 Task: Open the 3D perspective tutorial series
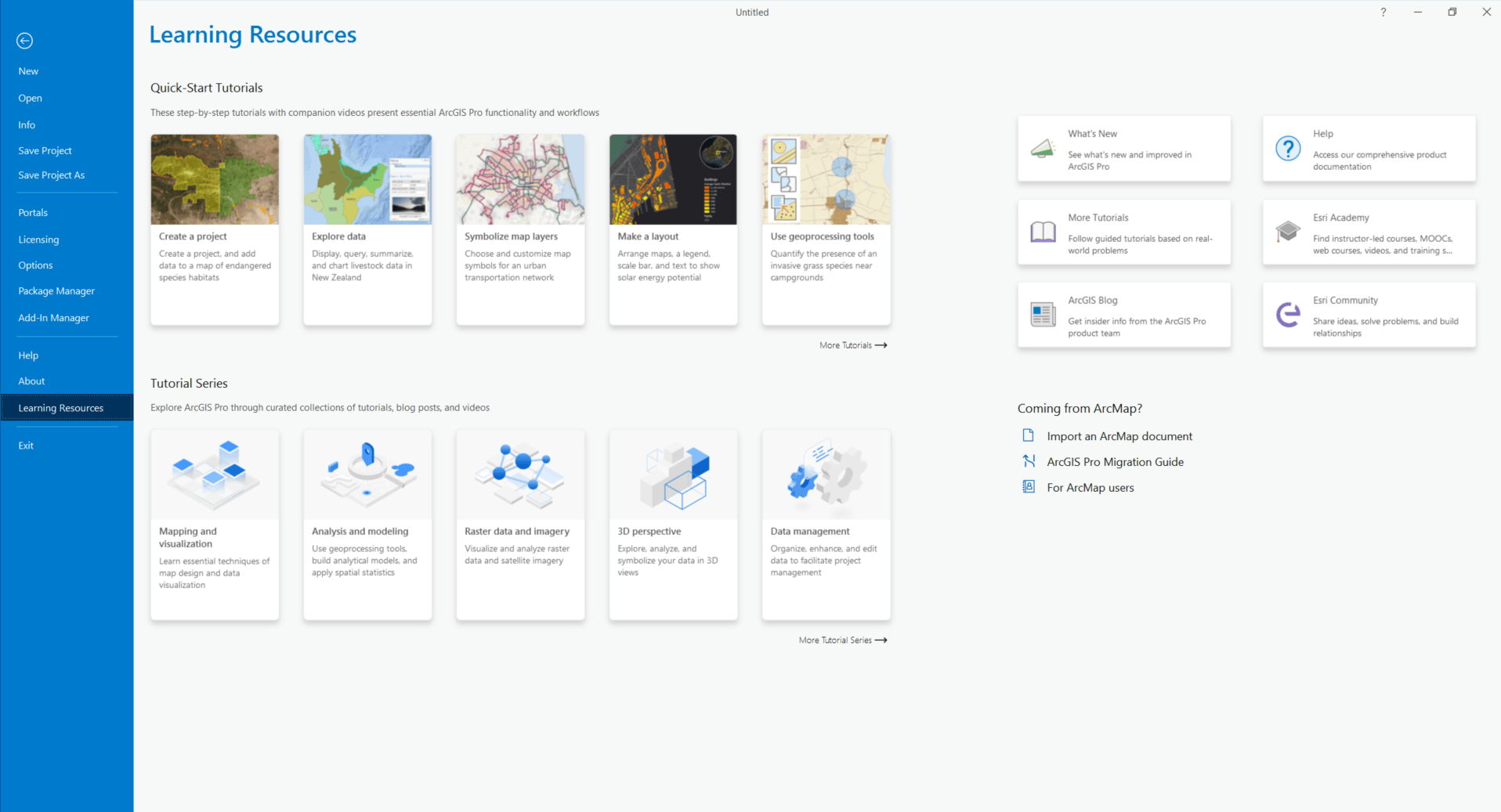point(673,523)
